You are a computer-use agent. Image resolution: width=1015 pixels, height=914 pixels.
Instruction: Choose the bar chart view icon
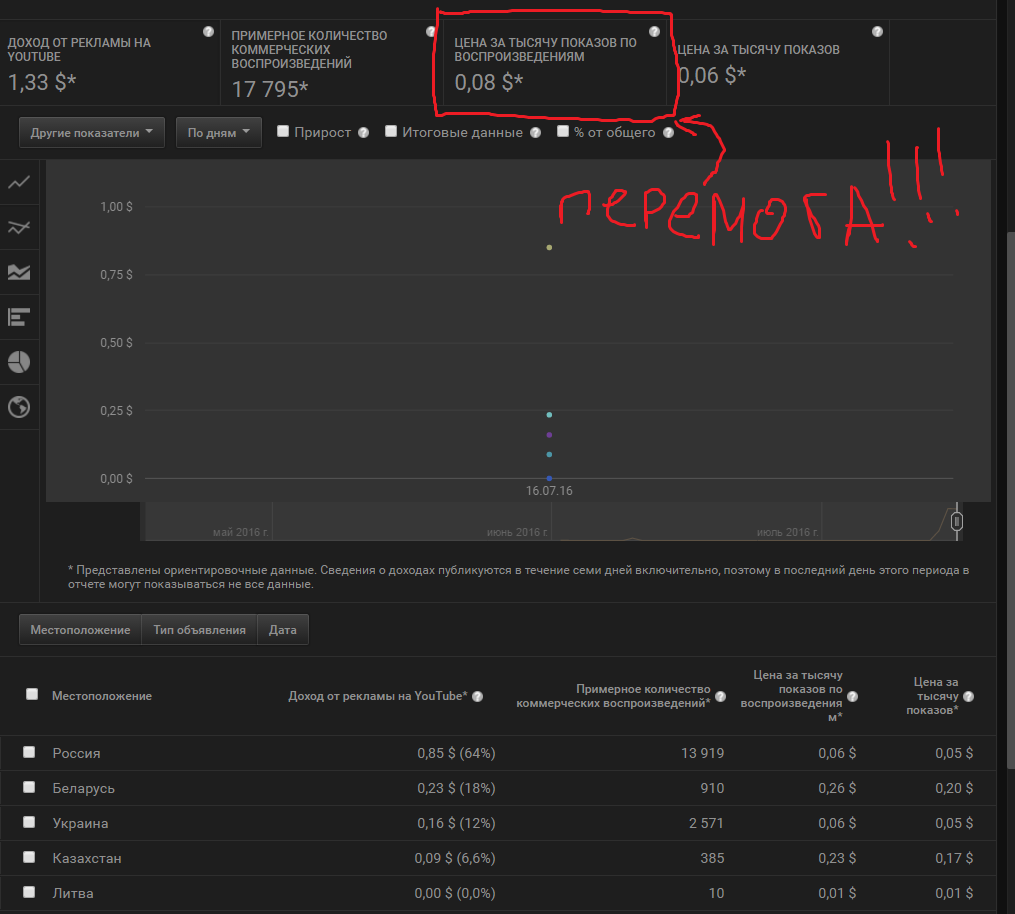[19, 318]
